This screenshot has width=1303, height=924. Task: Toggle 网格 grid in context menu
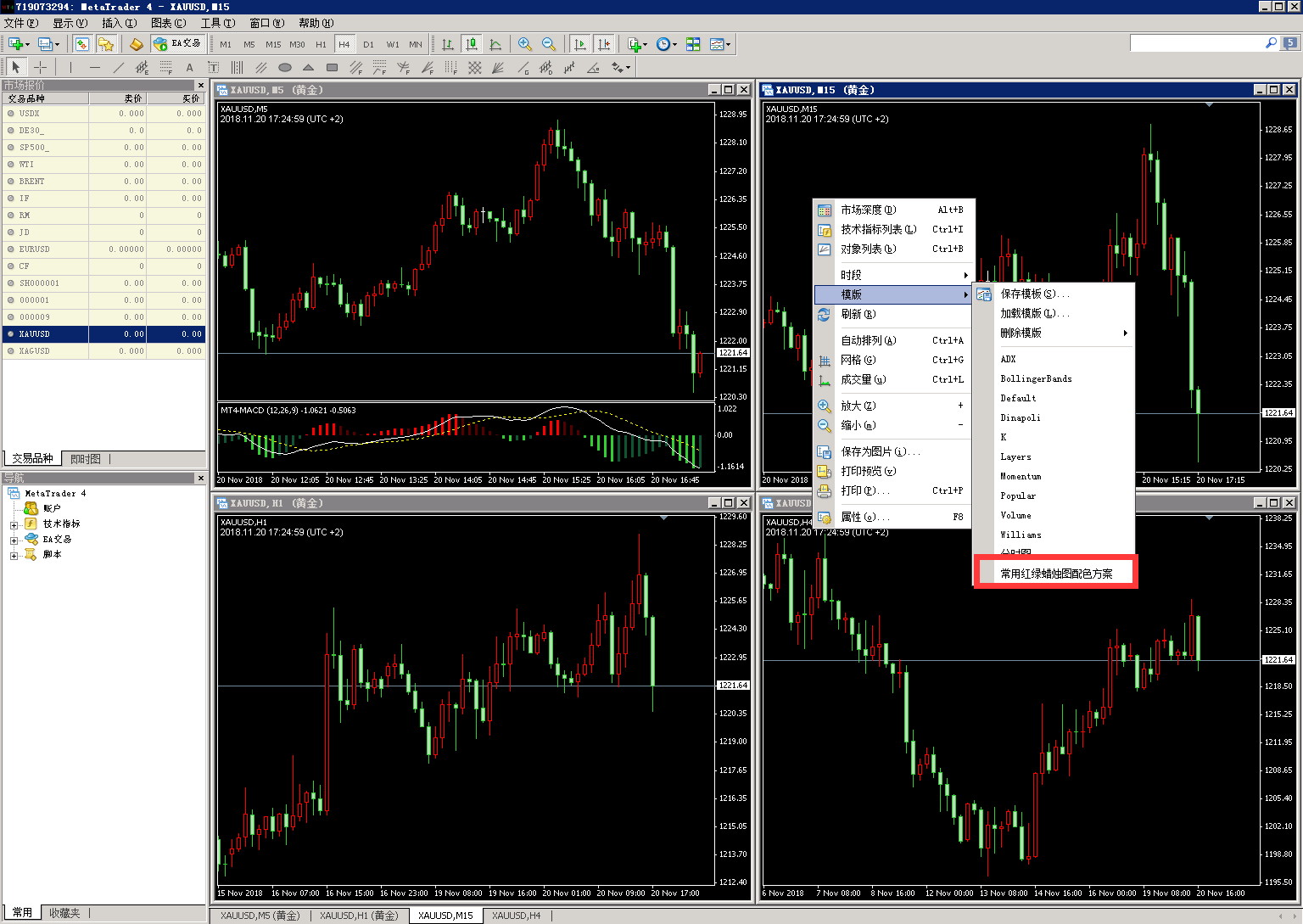coord(858,360)
